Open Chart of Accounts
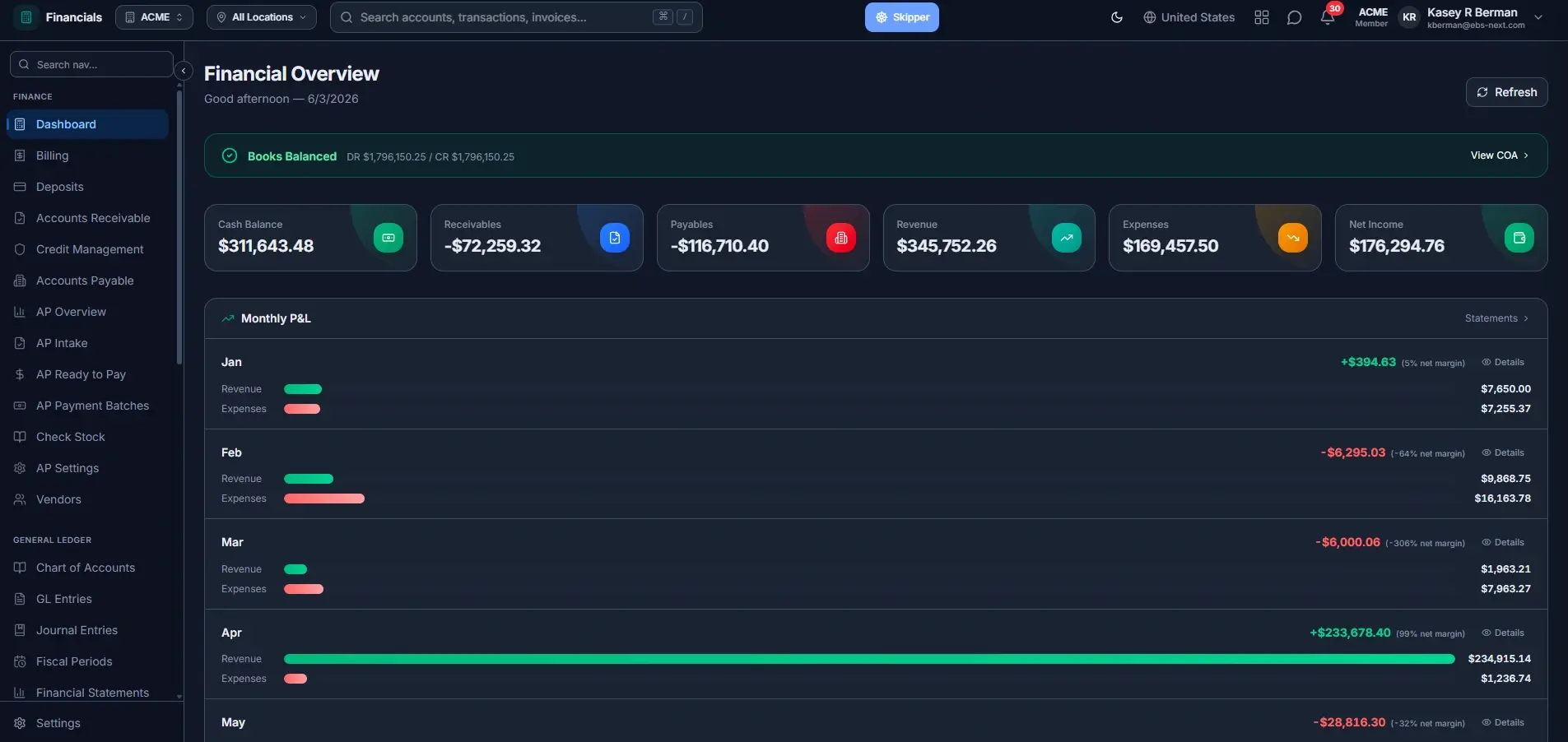 click(x=88, y=568)
